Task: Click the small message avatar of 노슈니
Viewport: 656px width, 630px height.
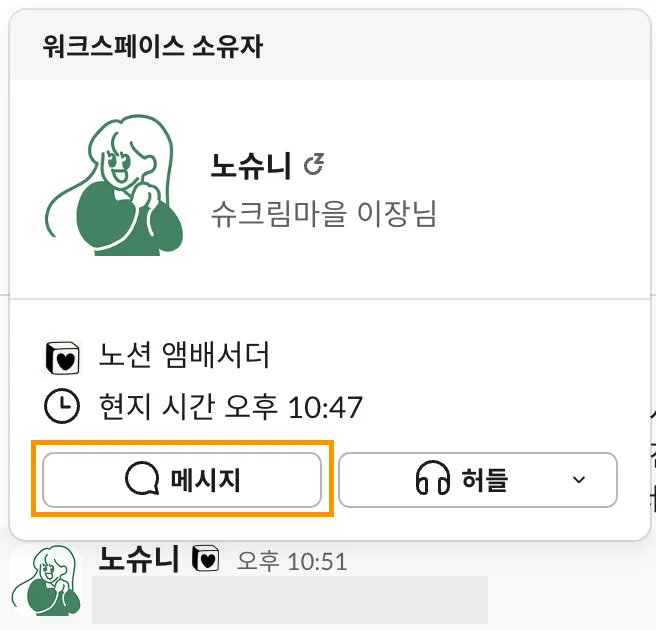Action: [50, 581]
